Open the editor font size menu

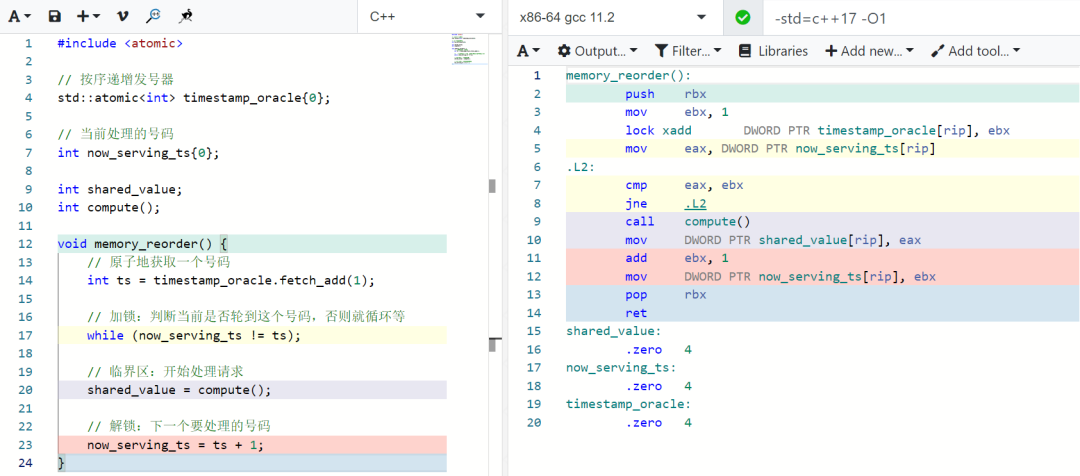click(19, 17)
